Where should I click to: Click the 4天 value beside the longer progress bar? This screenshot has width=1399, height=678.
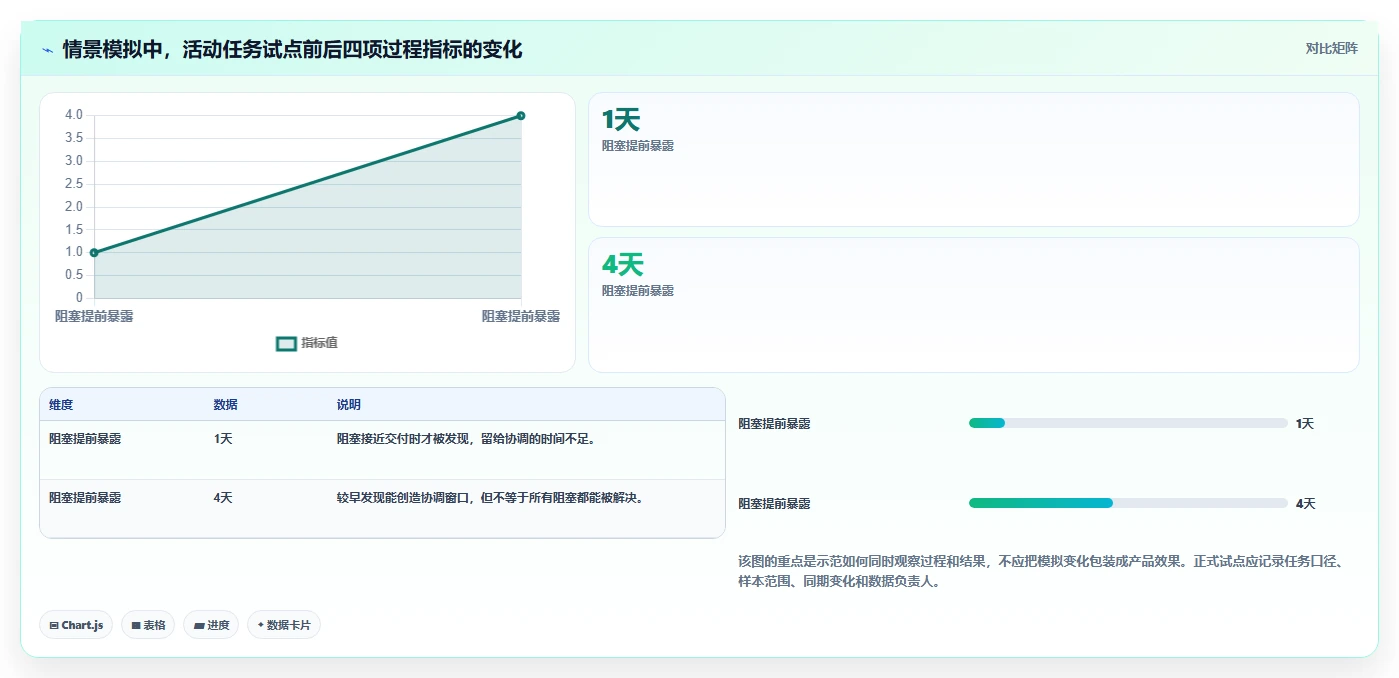coord(1306,504)
